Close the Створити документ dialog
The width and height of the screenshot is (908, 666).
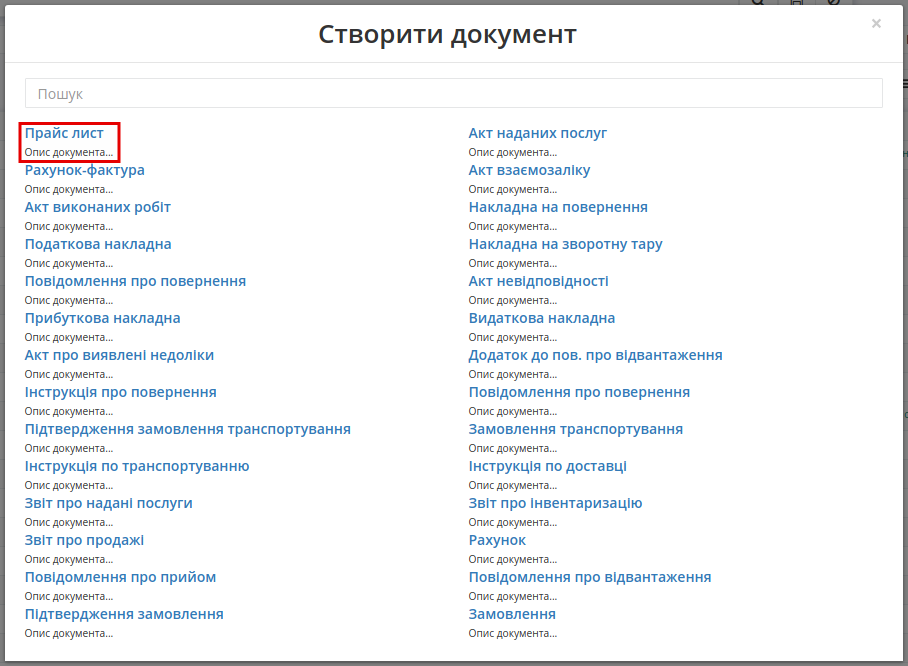876,23
